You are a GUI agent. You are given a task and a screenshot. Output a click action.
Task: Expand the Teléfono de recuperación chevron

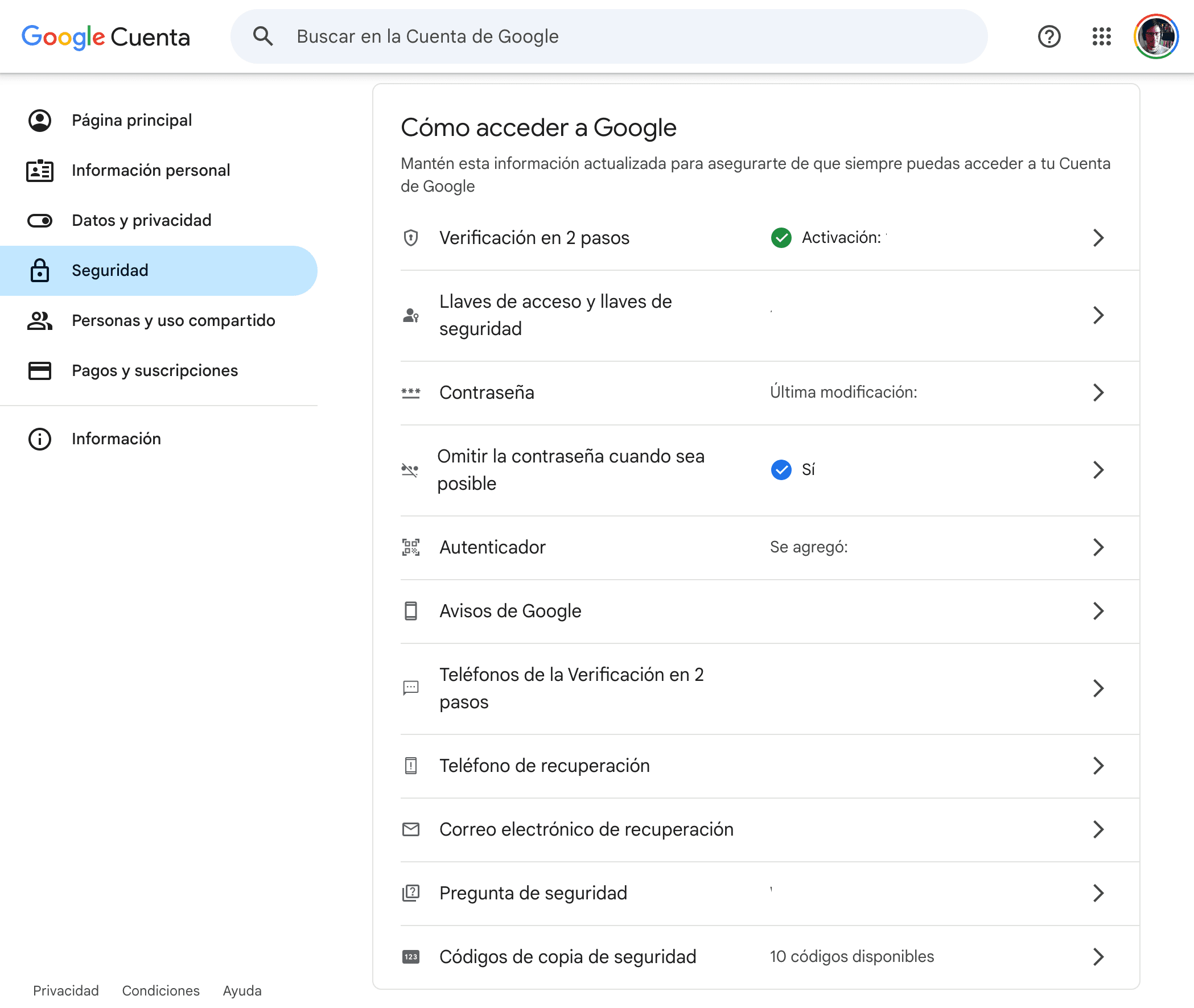coord(1097,766)
